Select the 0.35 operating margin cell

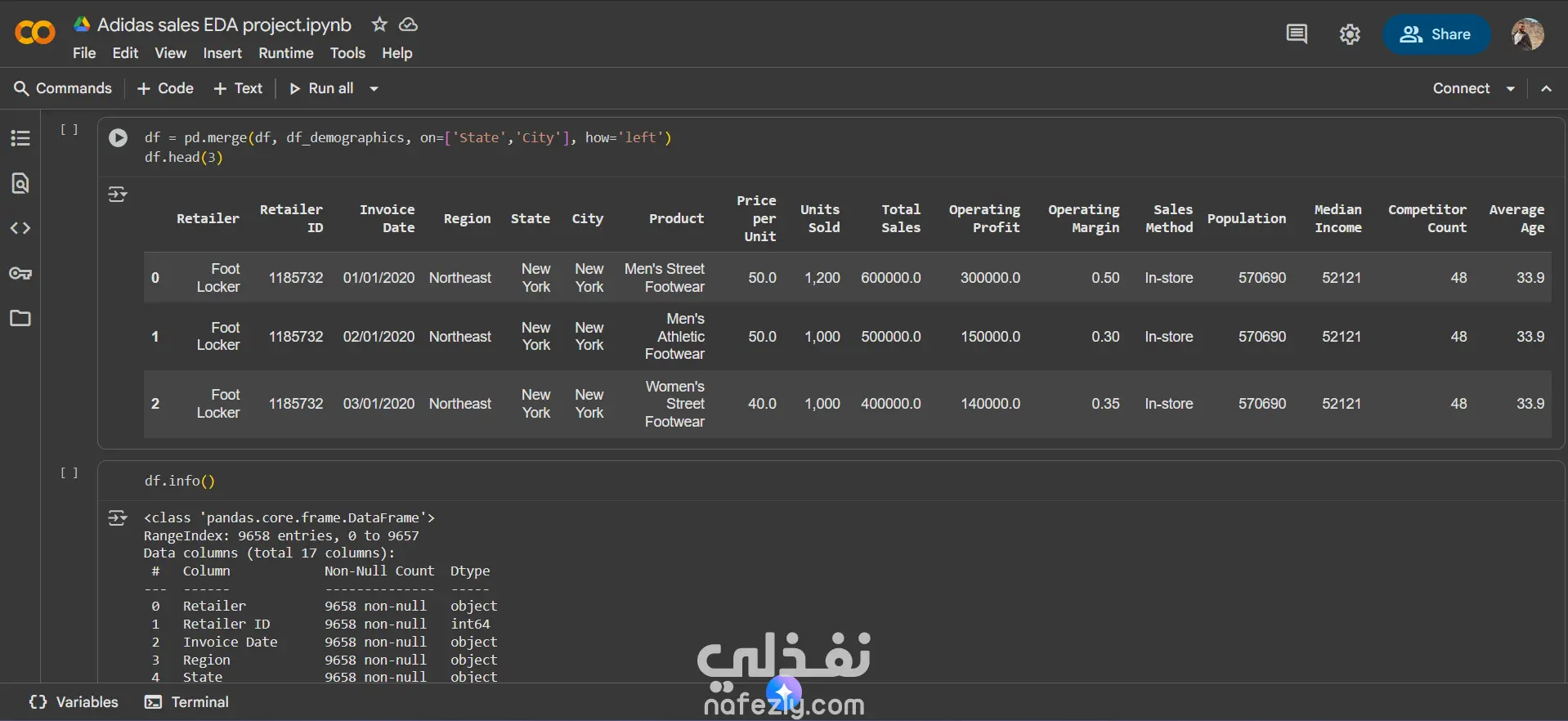(x=1105, y=404)
